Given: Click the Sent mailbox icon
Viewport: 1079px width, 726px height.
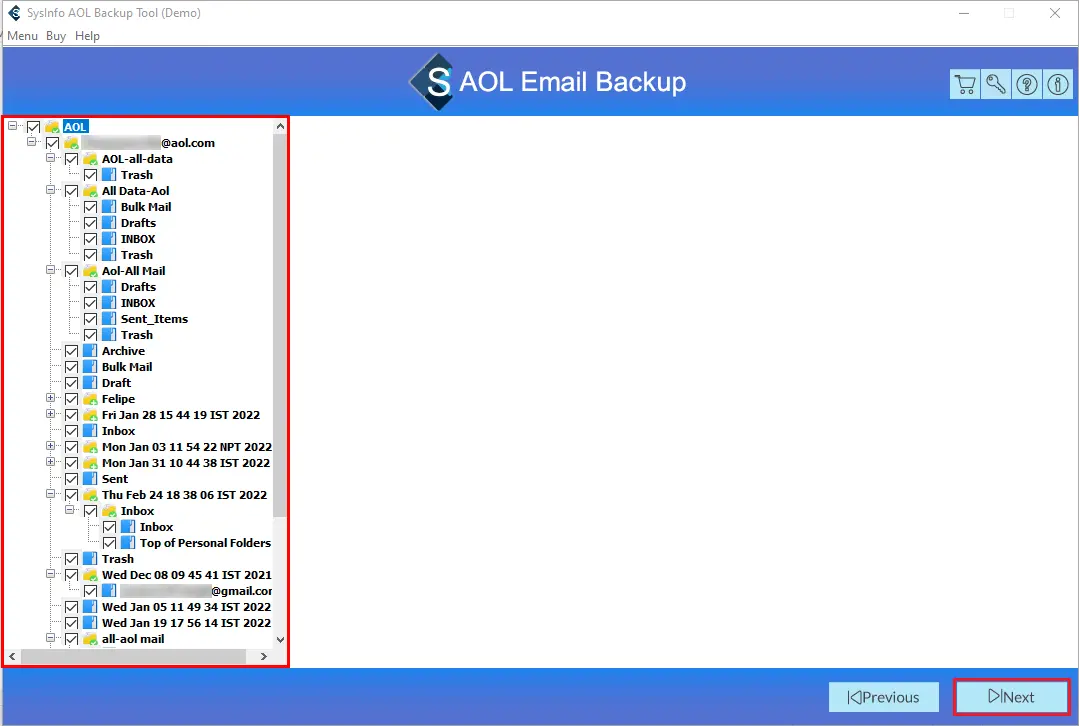Looking at the screenshot, I should pos(90,479).
